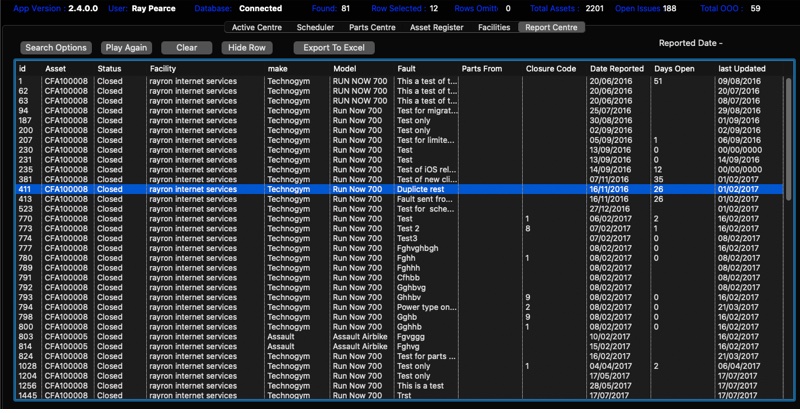Click the Search Options button

[x=56, y=47]
